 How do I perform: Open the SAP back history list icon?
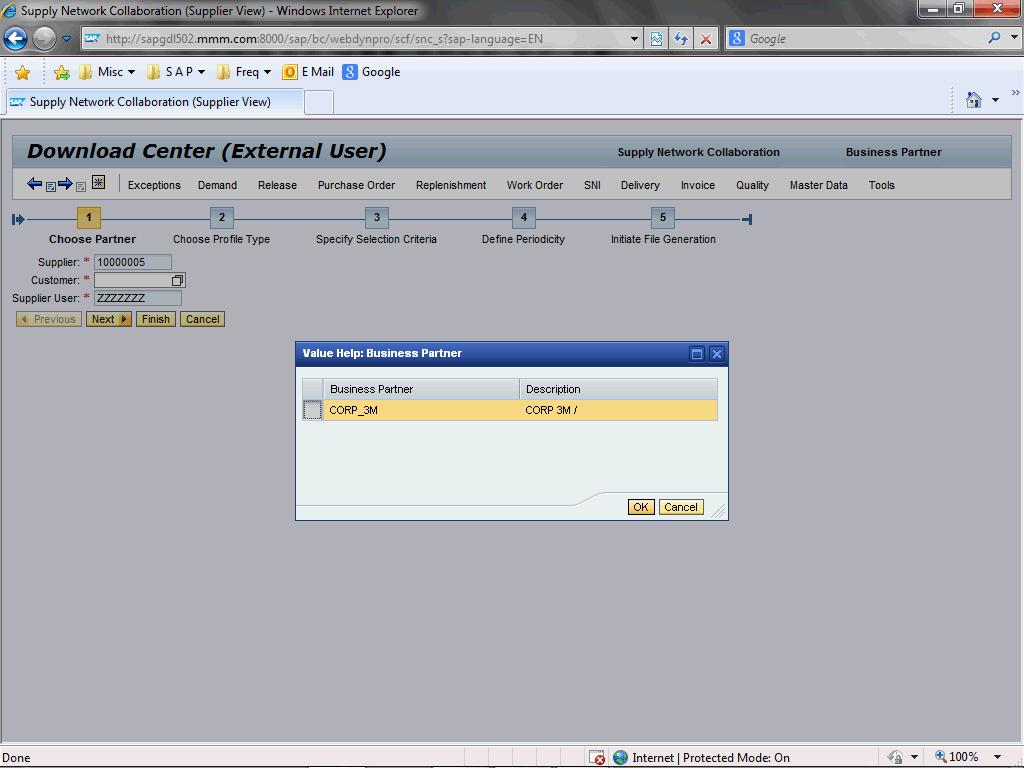click(50, 187)
